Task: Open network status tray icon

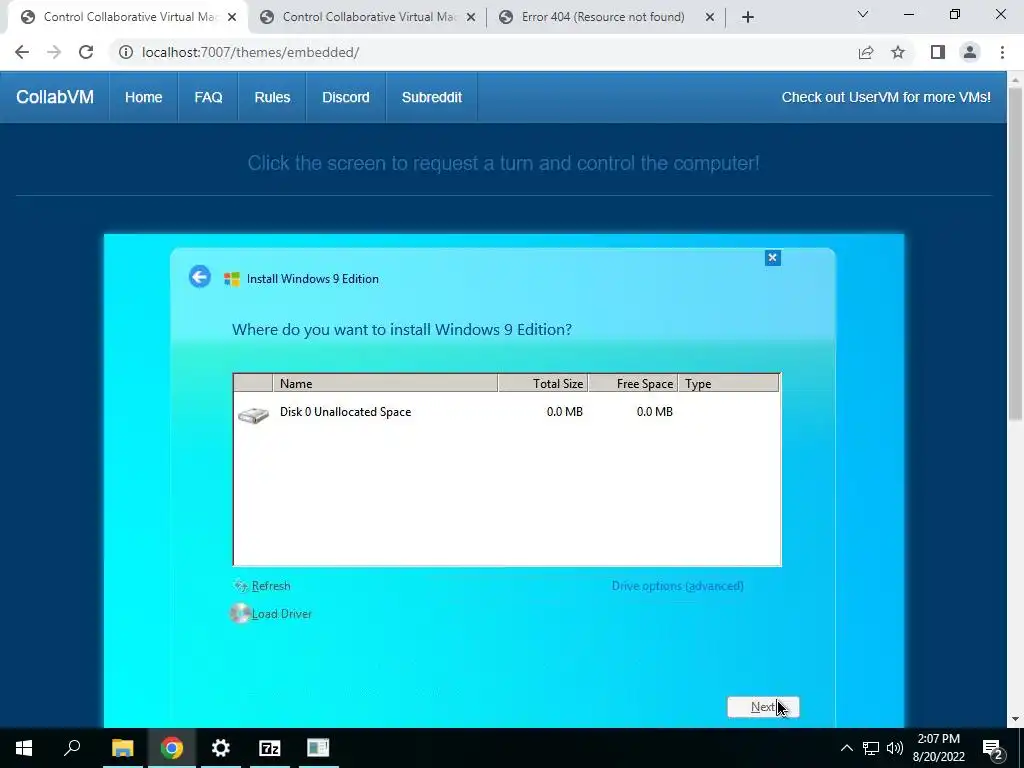Action: click(871, 748)
